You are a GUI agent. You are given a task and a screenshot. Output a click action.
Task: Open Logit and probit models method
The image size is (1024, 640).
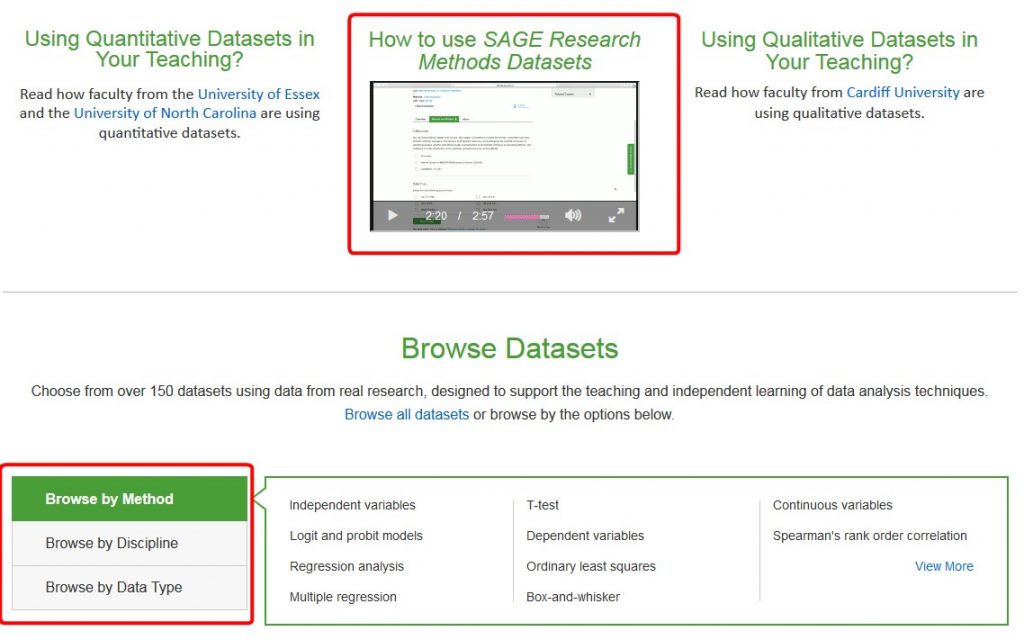[356, 536]
